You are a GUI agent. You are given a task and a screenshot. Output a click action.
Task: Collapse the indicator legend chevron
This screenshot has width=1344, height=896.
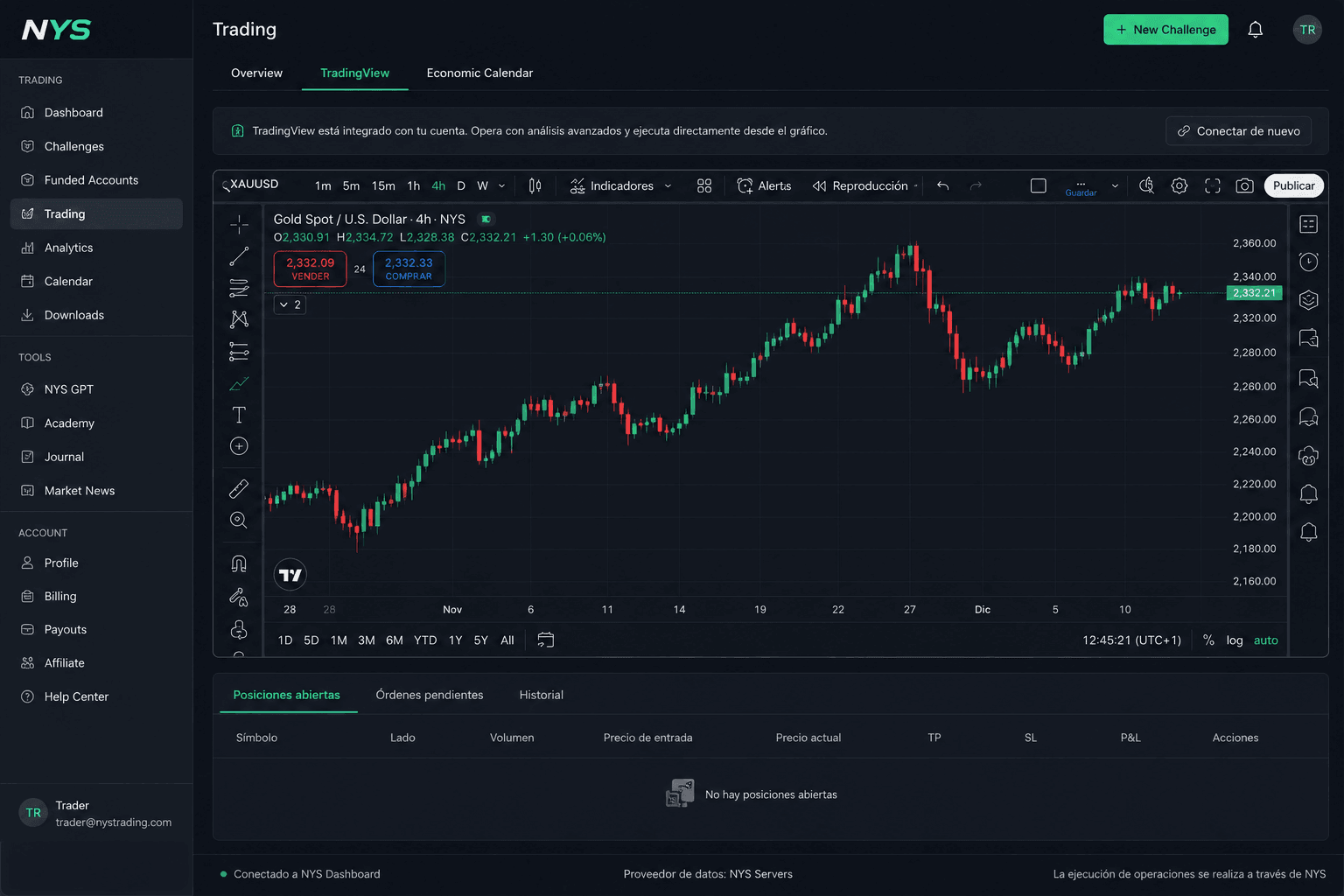(290, 304)
